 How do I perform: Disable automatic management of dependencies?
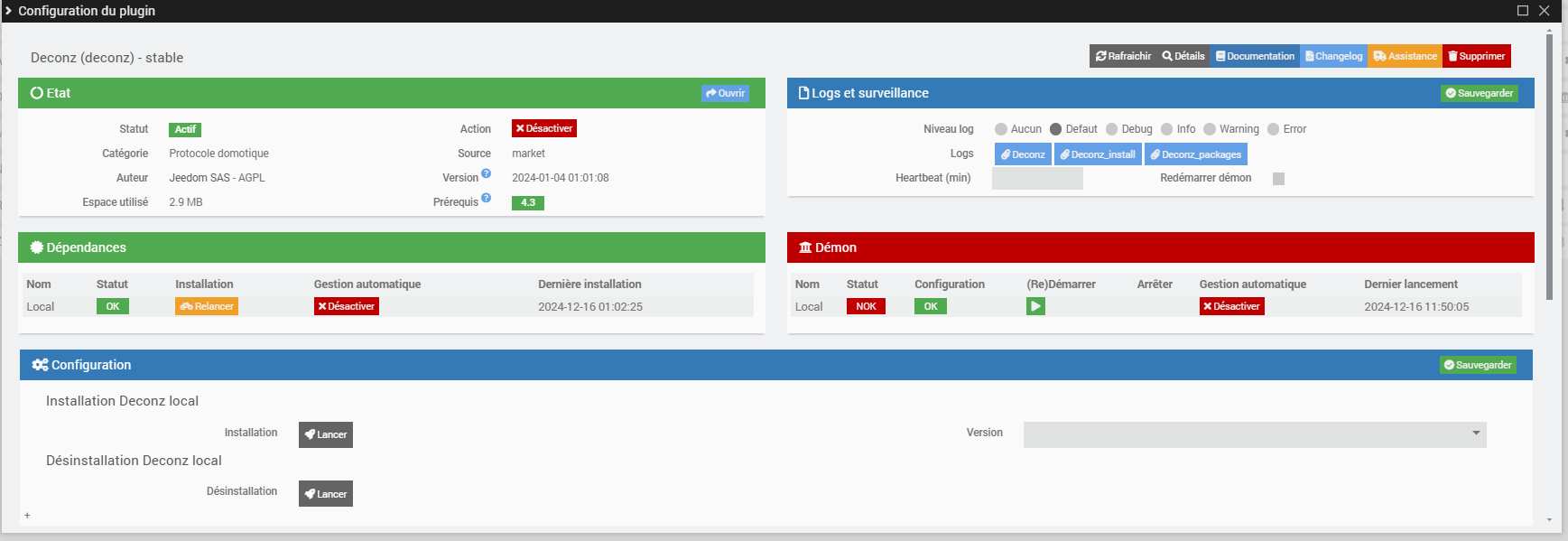347,306
